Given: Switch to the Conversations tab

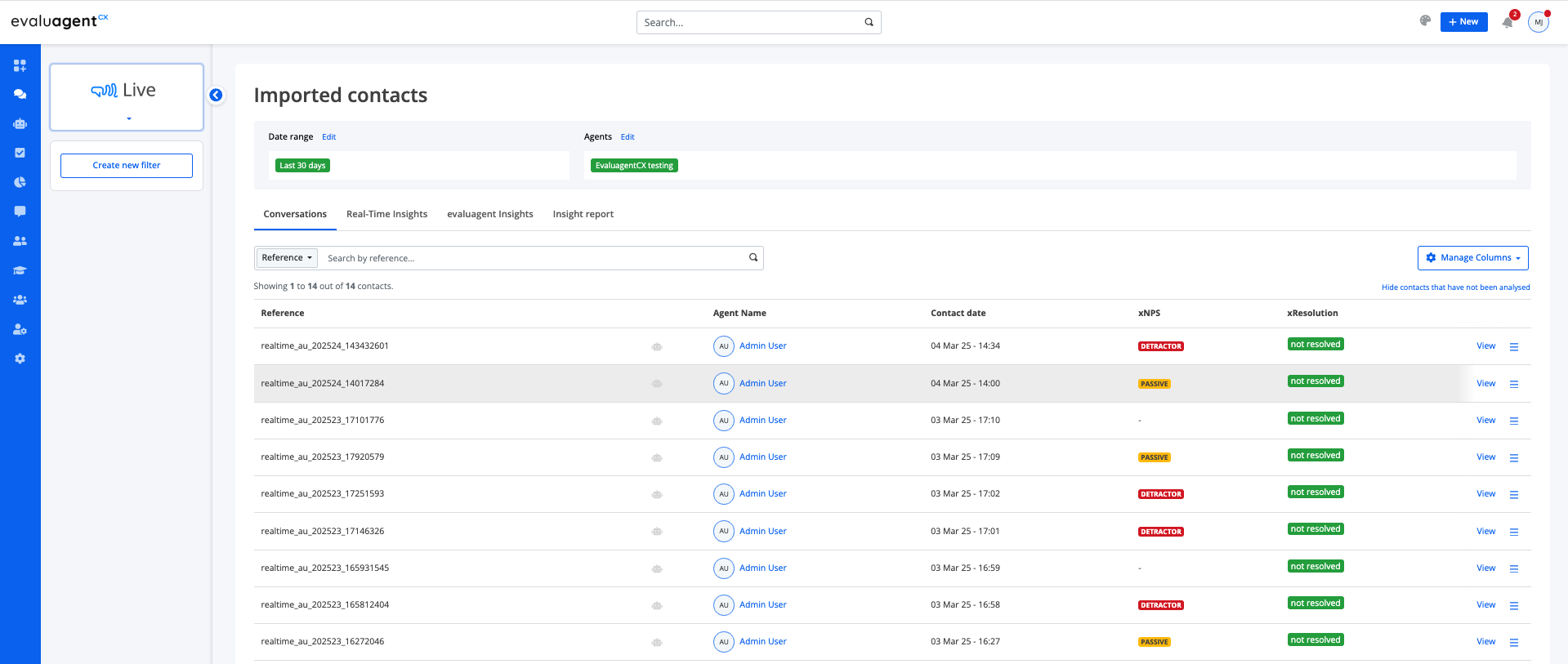Looking at the screenshot, I should pos(295,214).
